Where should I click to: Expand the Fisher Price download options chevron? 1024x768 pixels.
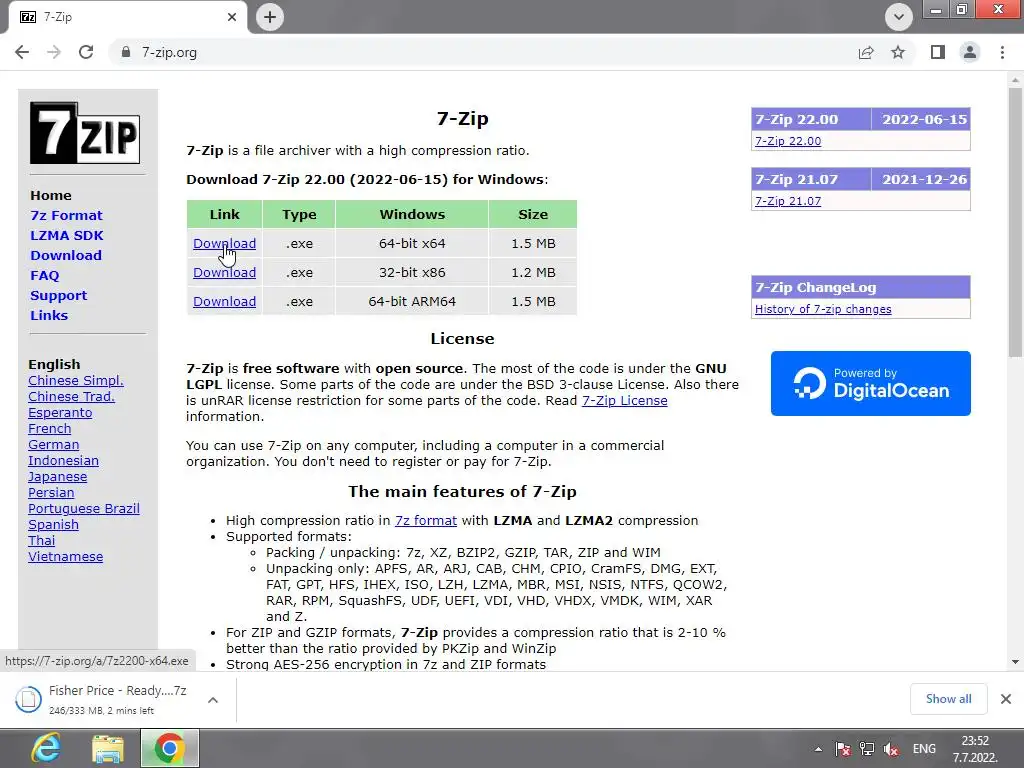click(212, 699)
